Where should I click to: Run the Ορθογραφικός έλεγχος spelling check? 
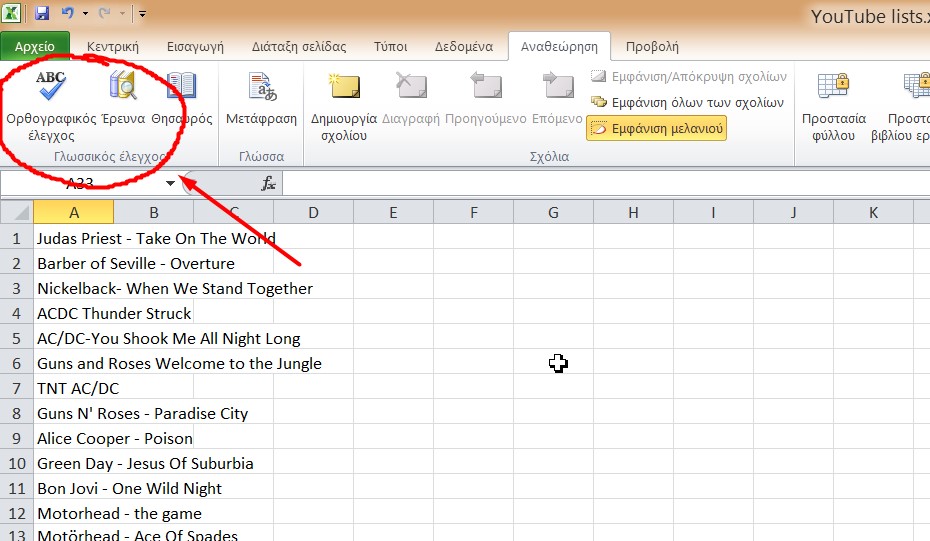click(x=49, y=105)
